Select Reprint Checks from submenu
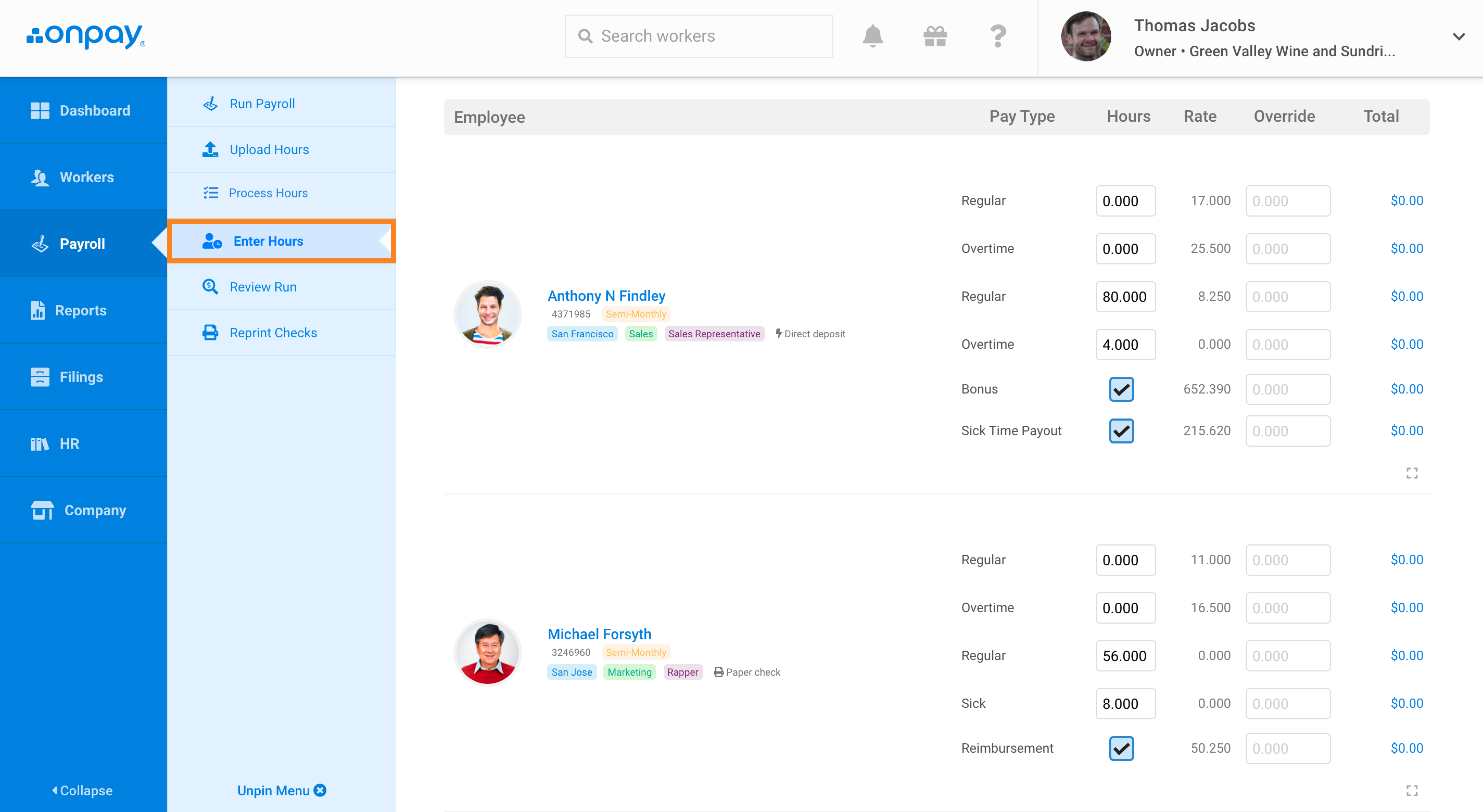Image resolution: width=1483 pixels, height=812 pixels. tap(282, 333)
